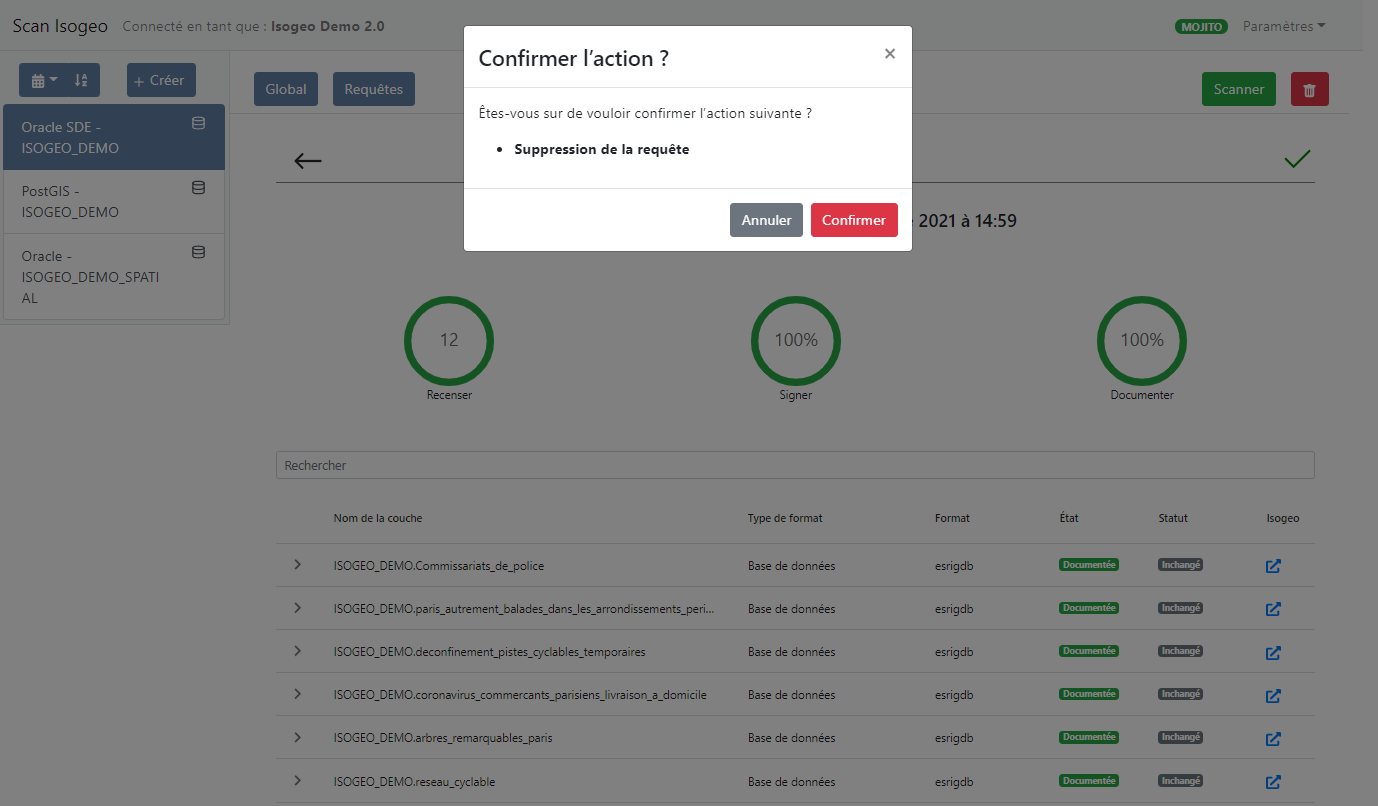Expand the paris_autrement_balades row

297,608
